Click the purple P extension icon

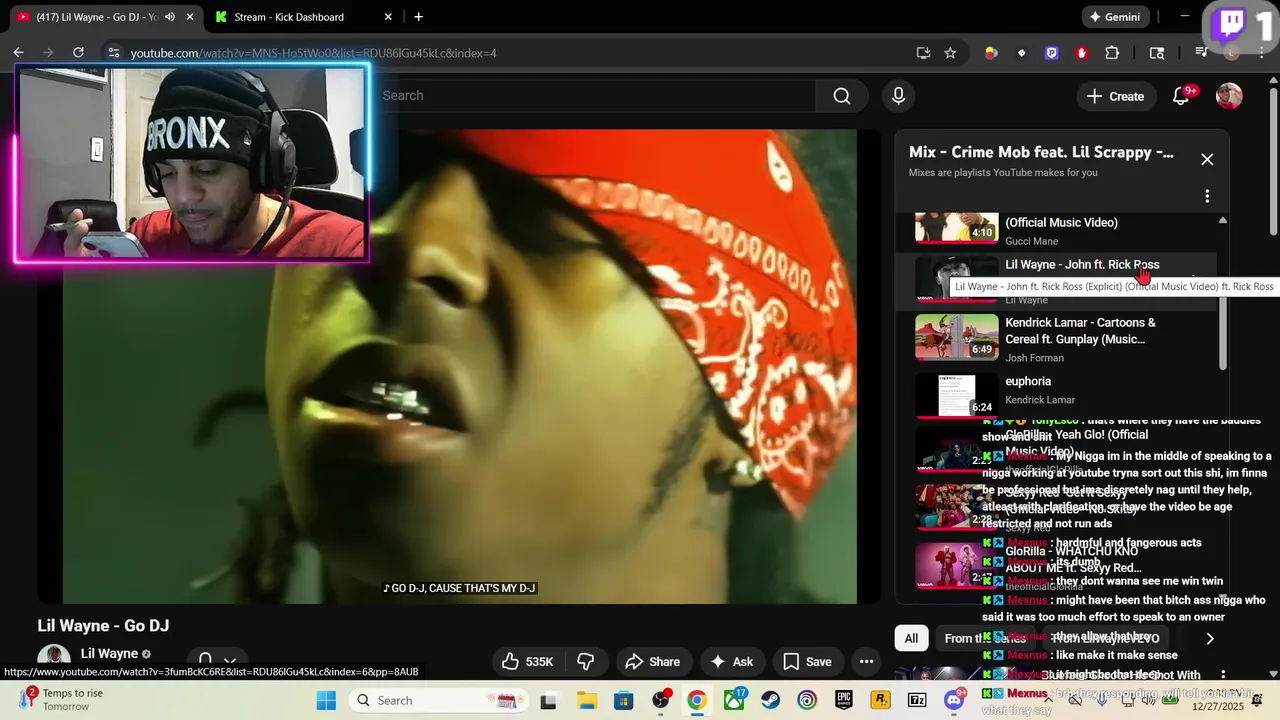1051,53
